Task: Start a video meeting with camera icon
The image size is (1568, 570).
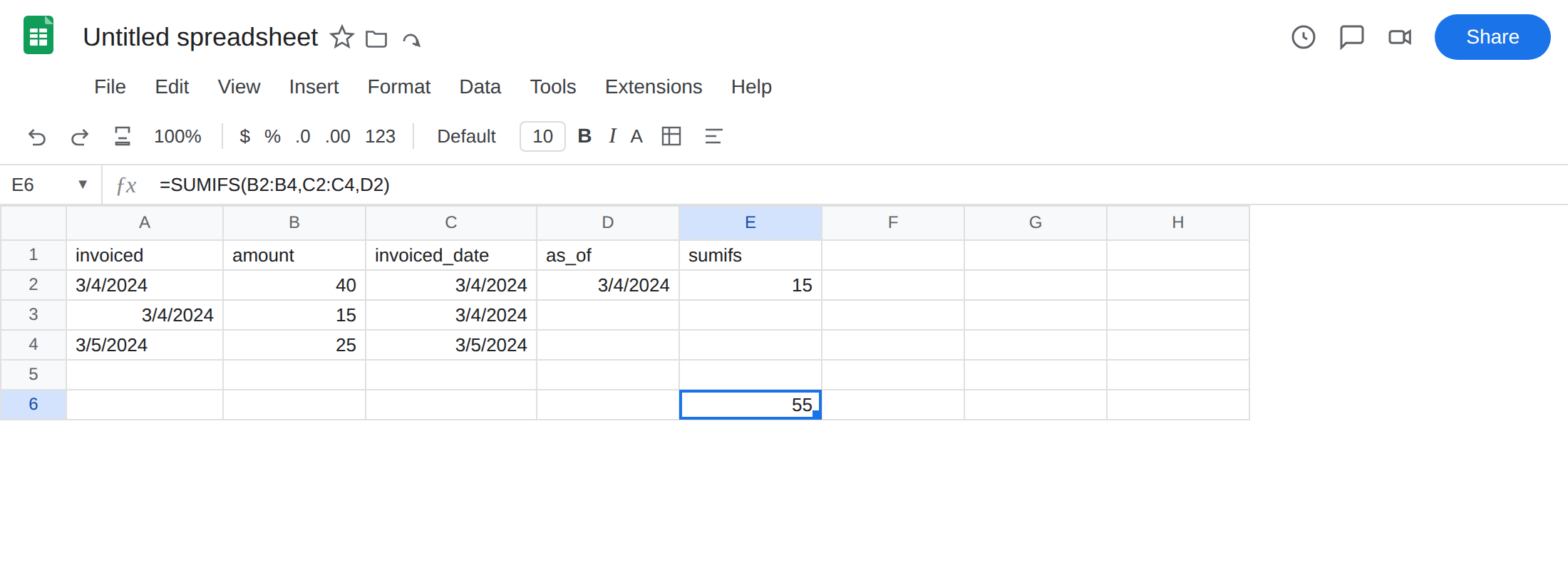Action: point(1400,37)
